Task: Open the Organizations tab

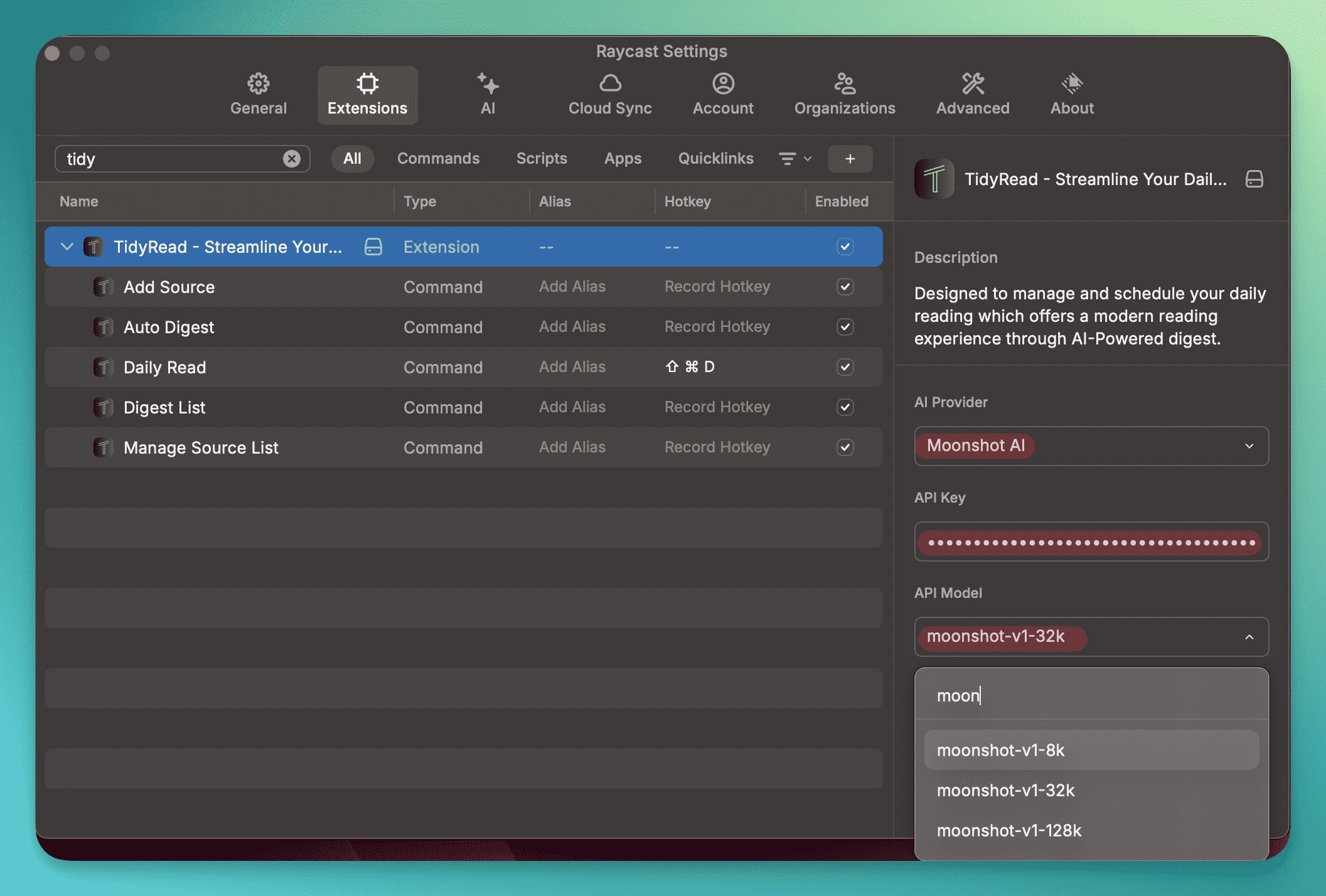Action: (844, 95)
